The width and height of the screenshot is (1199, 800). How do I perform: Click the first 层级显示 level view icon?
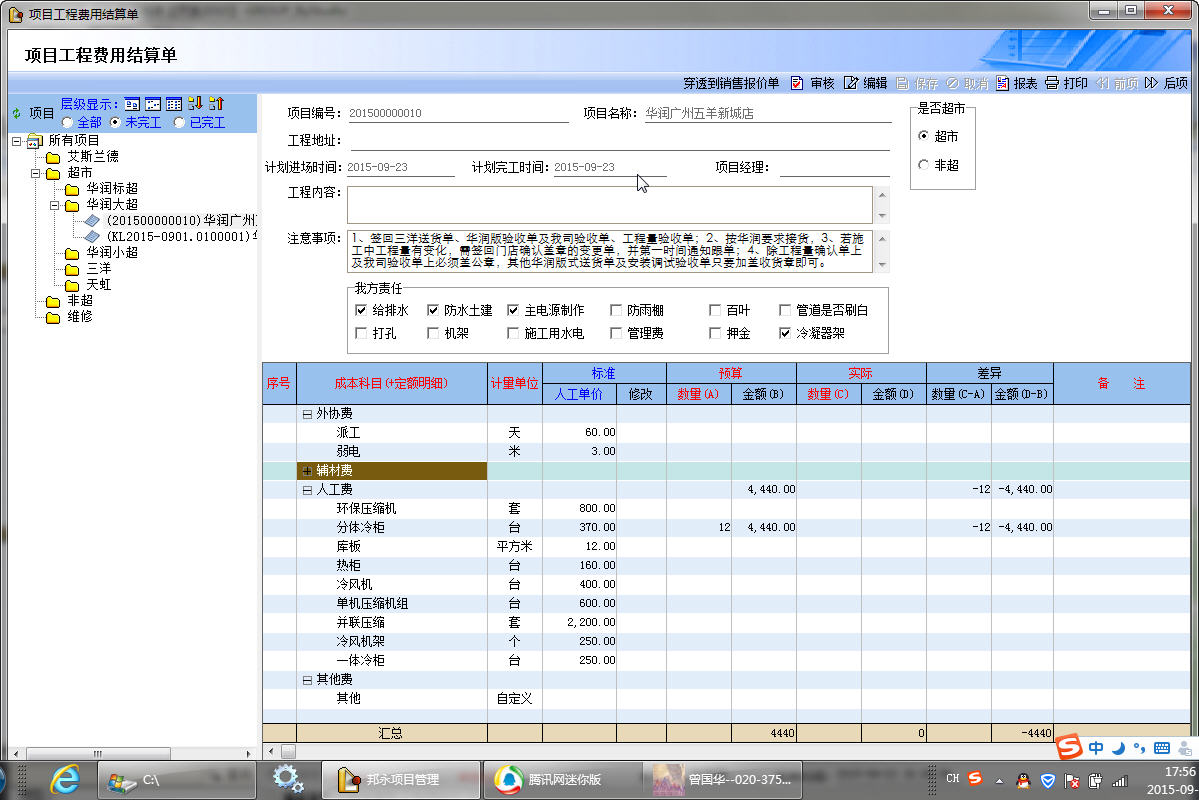[132, 104]
